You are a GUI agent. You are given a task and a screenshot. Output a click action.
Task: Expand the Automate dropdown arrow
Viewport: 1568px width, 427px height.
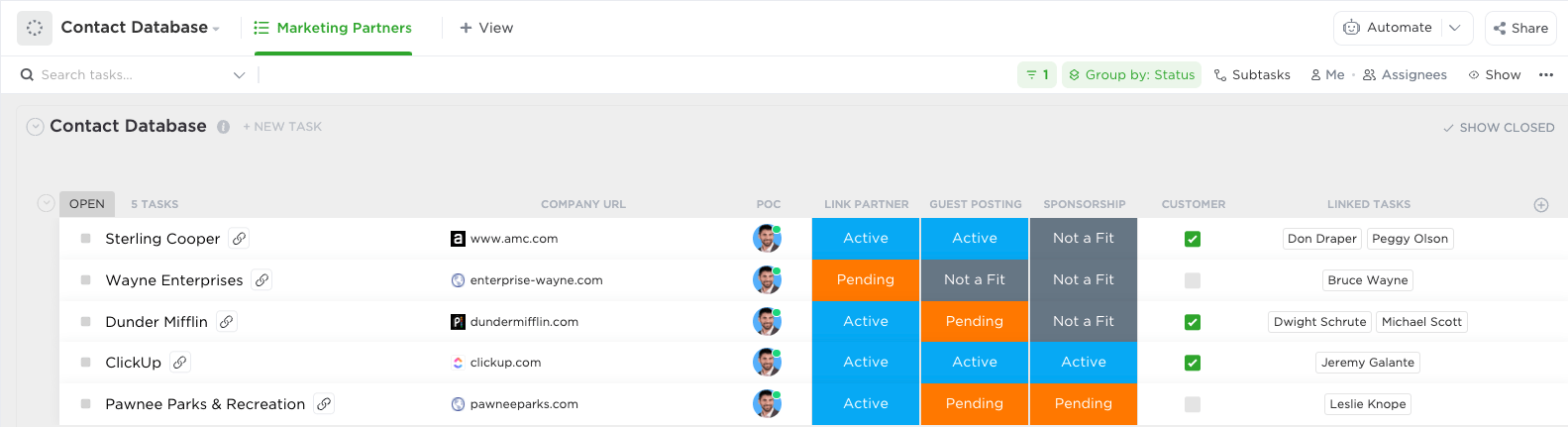coord(1454,28)
